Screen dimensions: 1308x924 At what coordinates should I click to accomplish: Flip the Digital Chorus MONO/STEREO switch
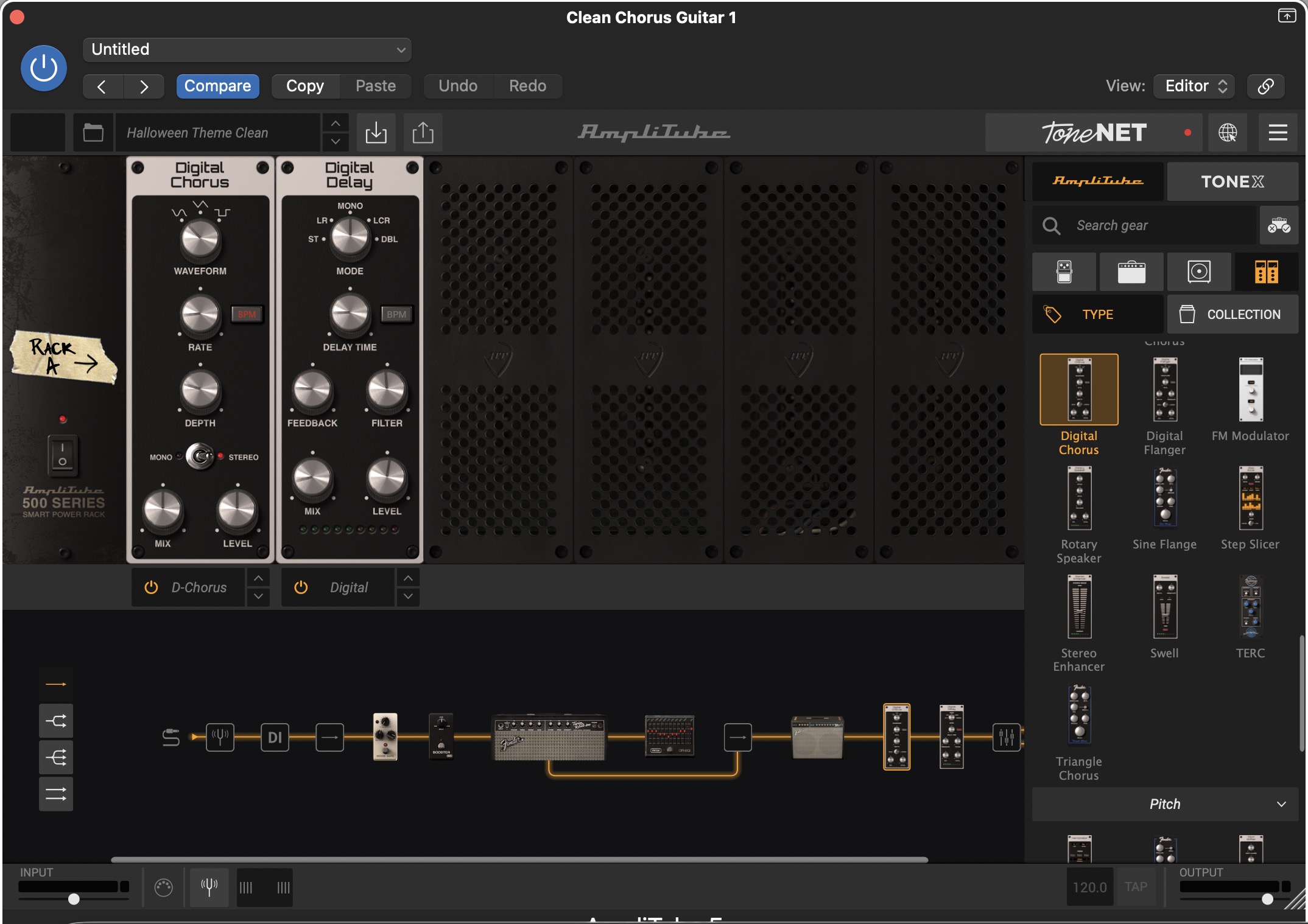click(x=200, y=456)
